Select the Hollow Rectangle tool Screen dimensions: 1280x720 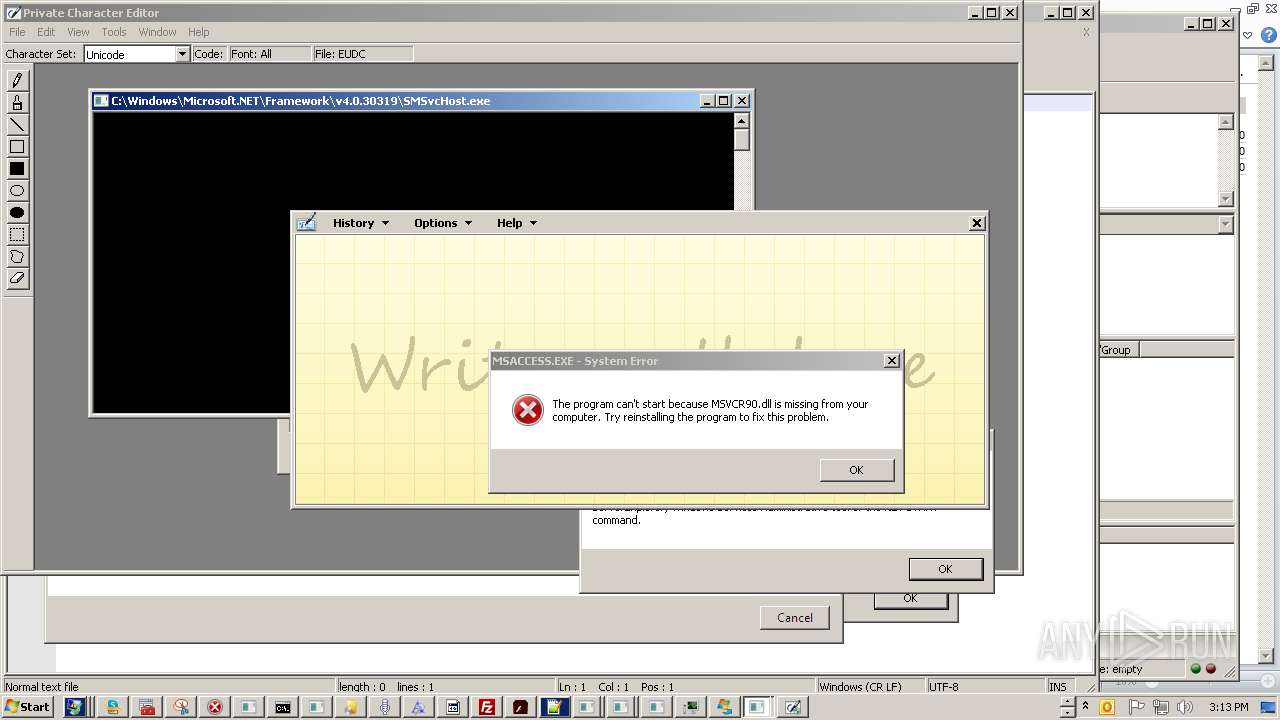(17, 147)
